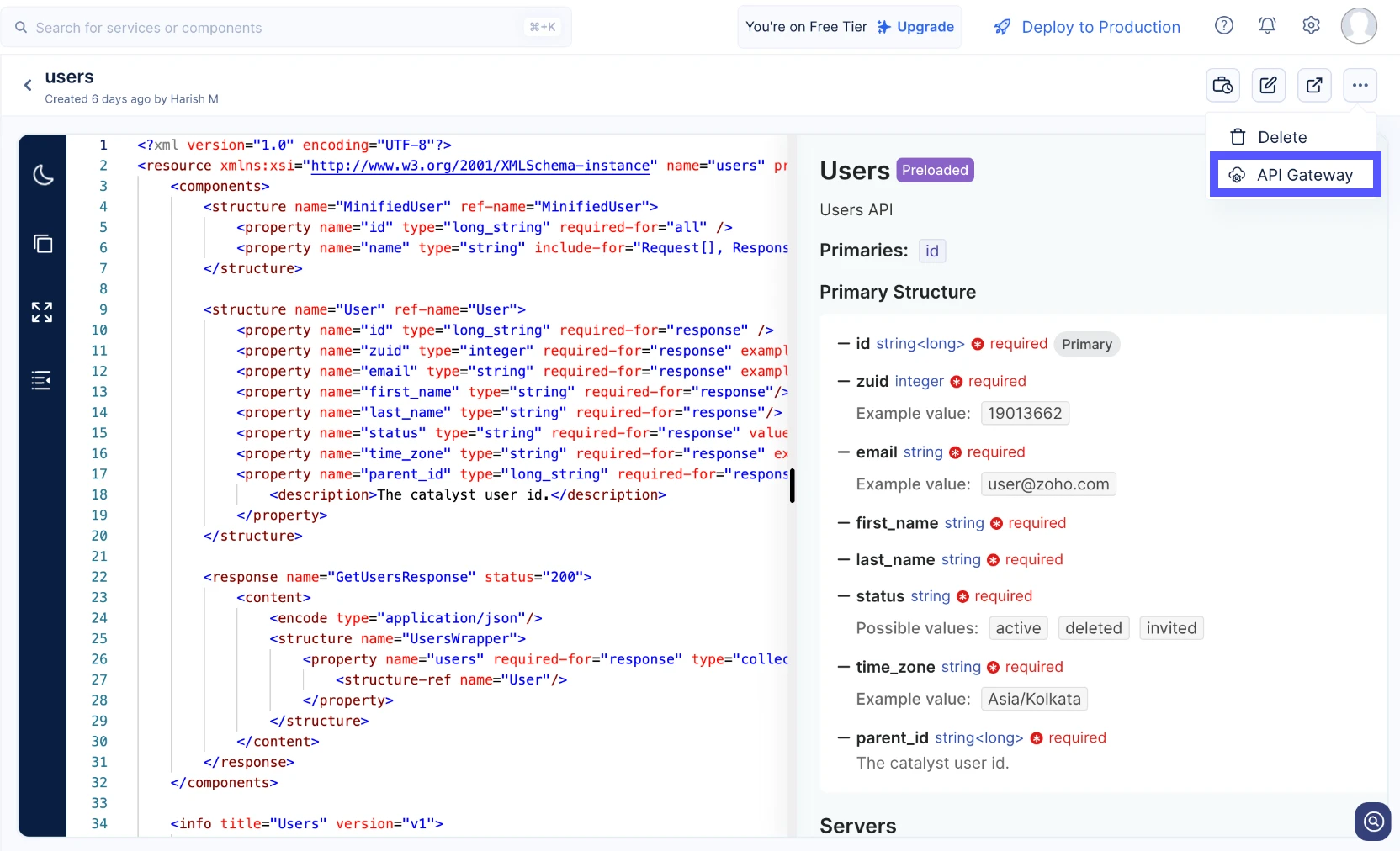Click line number 34 in the editor
This screenshot has height=851, width=1400.
[x=99, y=824]
